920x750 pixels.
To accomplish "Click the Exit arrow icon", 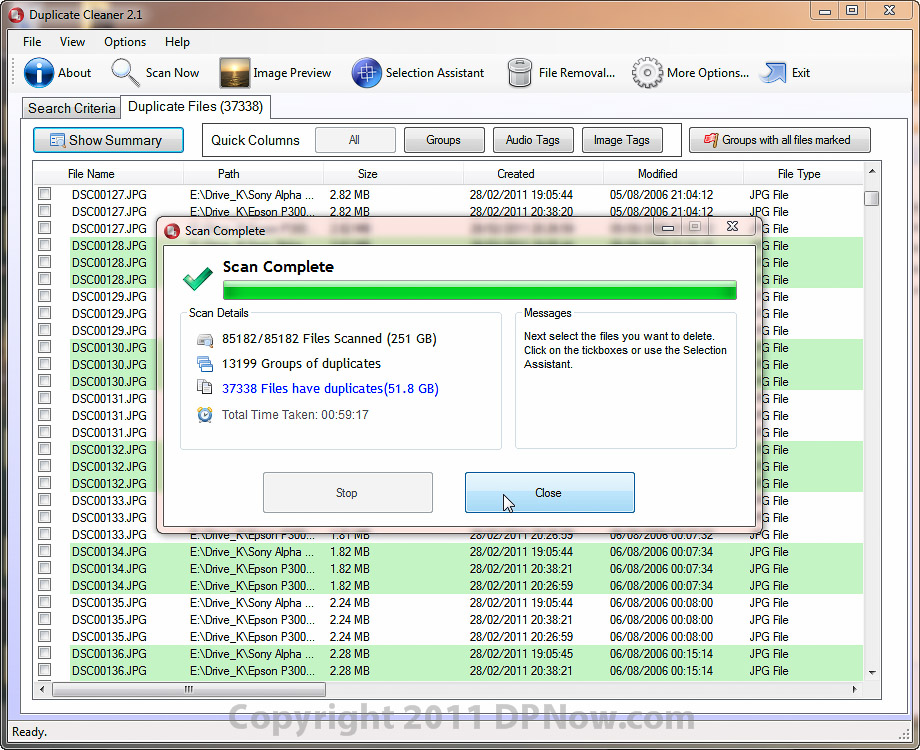I will [773, 73].
